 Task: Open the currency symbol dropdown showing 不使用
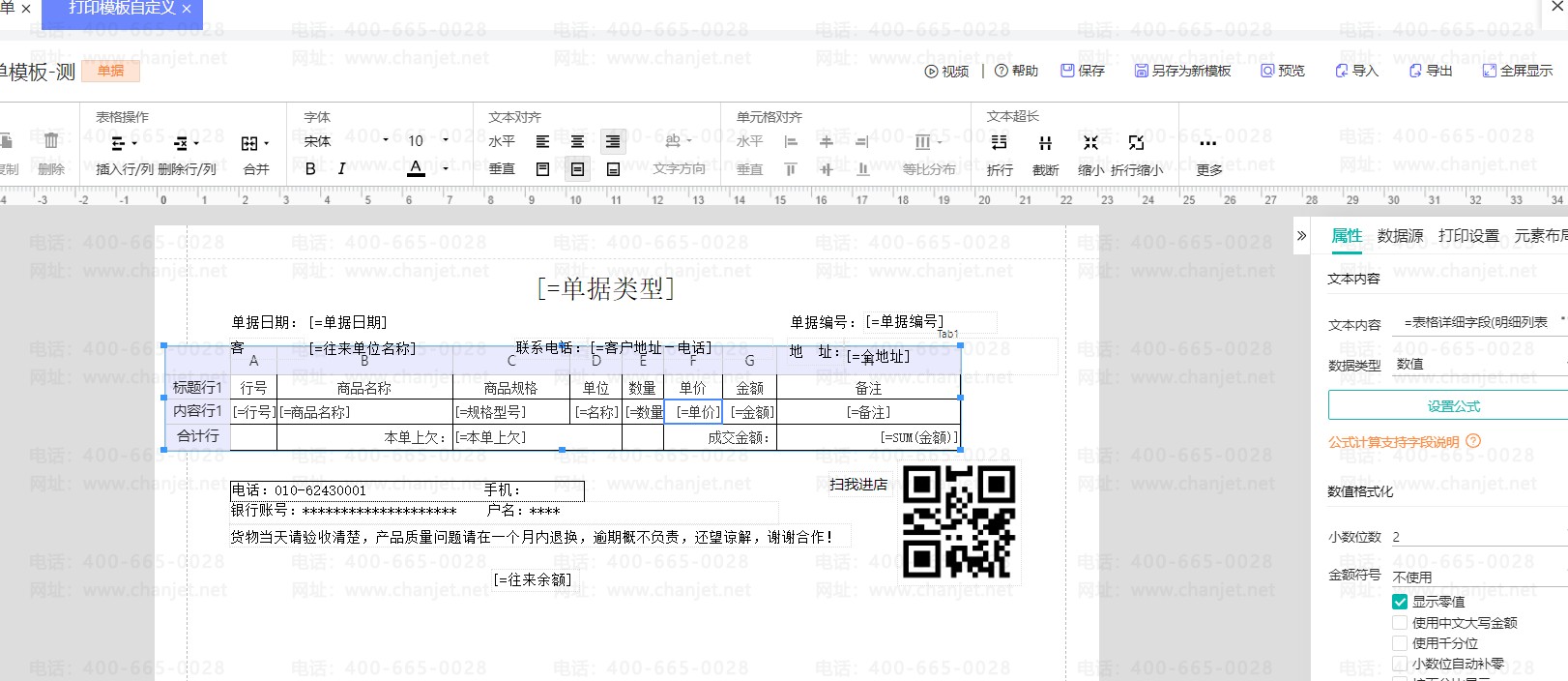[1479, 577]
